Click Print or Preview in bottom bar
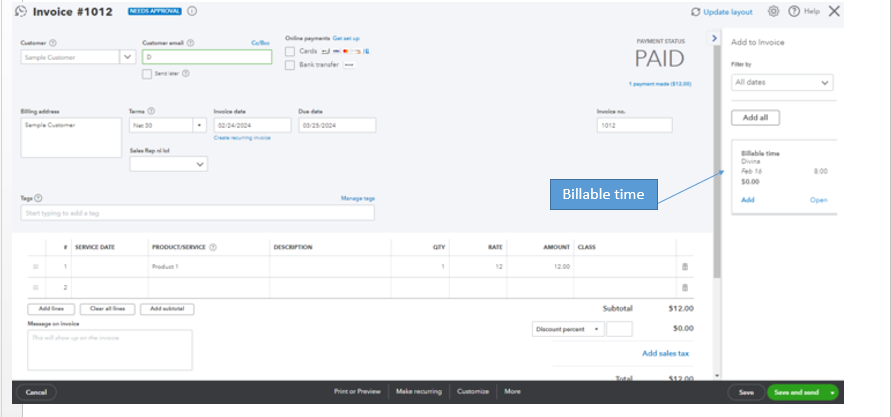The width and height of the screenshot is (891, 417). (x=356, y=391)
